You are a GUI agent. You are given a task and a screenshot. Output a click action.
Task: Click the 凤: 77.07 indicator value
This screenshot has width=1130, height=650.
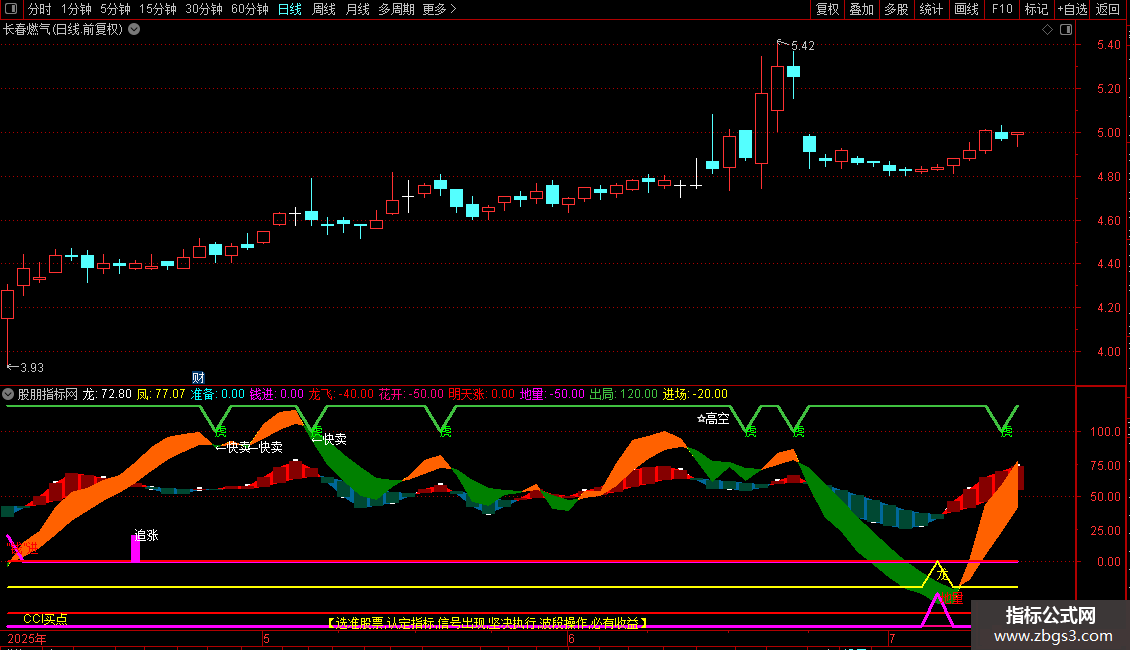(x=161, y=394)
